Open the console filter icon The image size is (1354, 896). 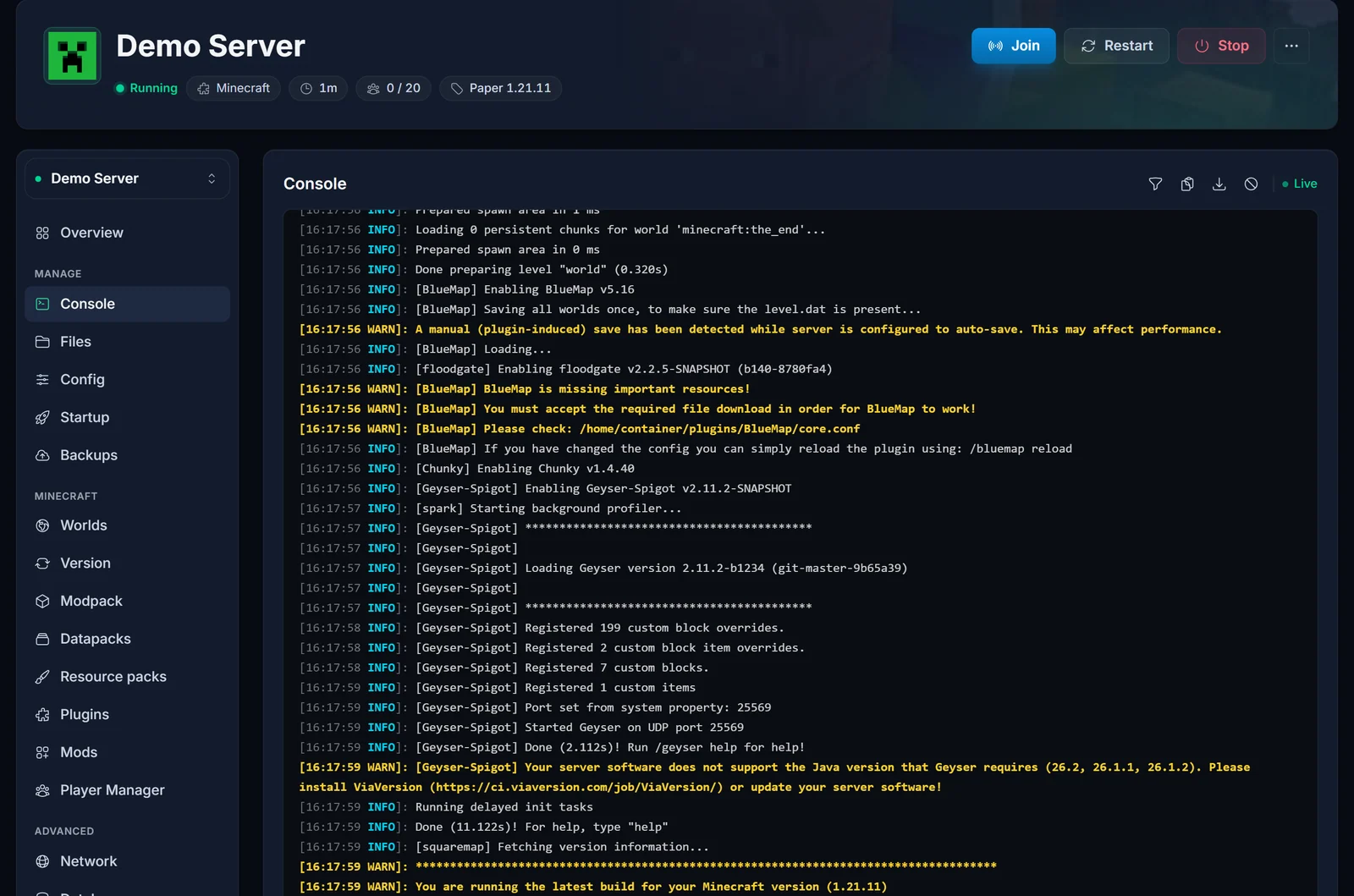(x=1155, y=184)
